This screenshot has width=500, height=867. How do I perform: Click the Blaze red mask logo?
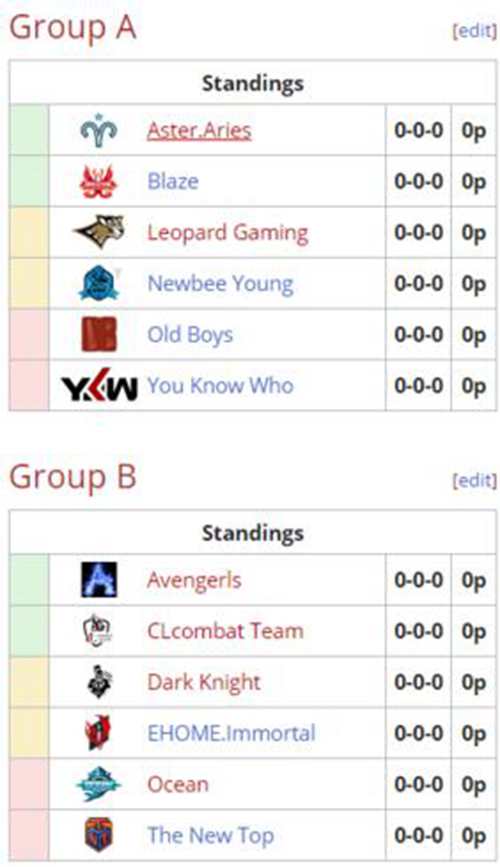click(x=98, y=181)
